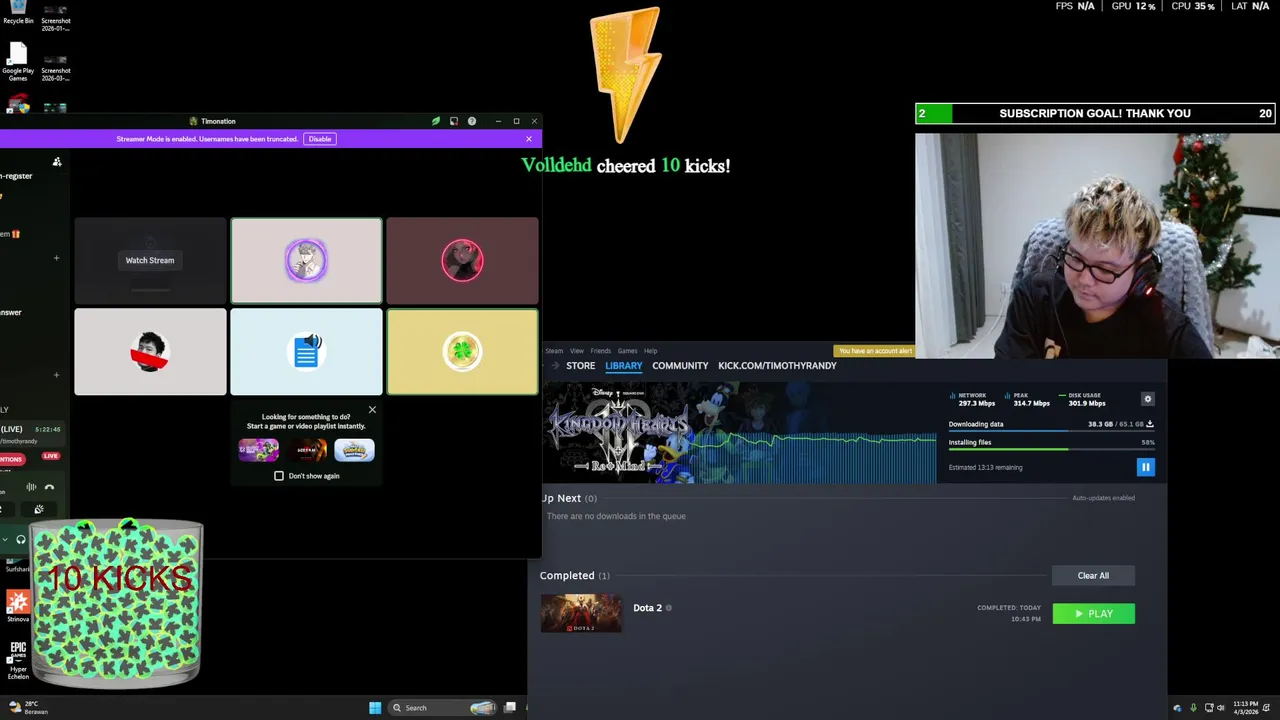Select the pink-haired avatar participant tile
The width and height of the screenshot is (1280, 720).
click(x=462, y=260)
